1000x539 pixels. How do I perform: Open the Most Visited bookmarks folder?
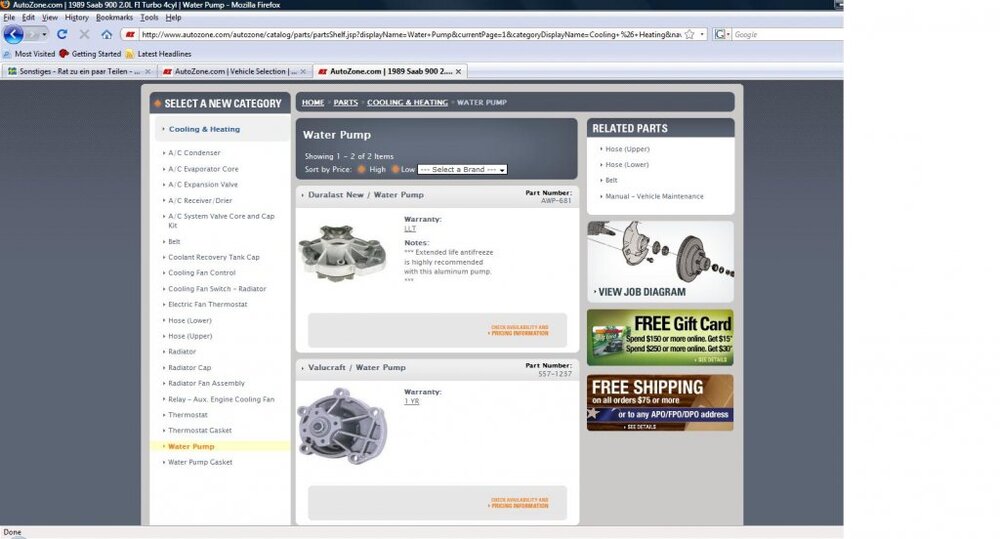coord(29,54)
